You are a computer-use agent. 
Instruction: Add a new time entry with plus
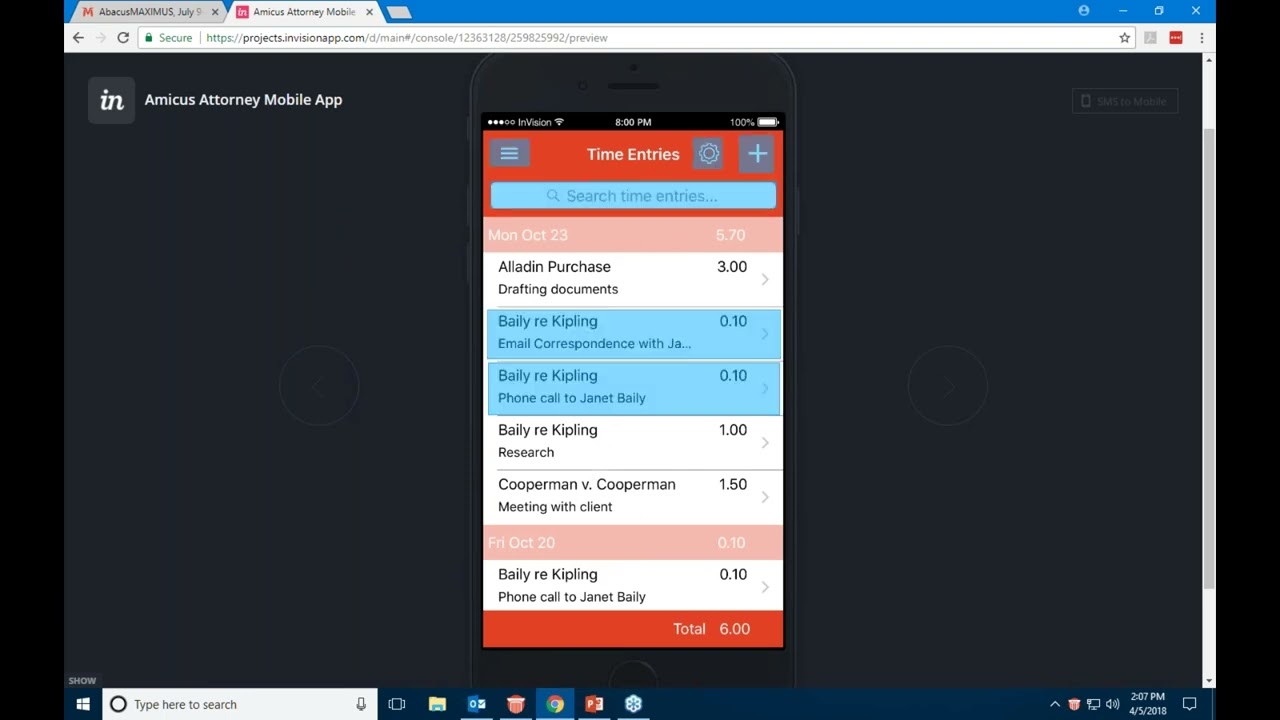coord(757,154)
